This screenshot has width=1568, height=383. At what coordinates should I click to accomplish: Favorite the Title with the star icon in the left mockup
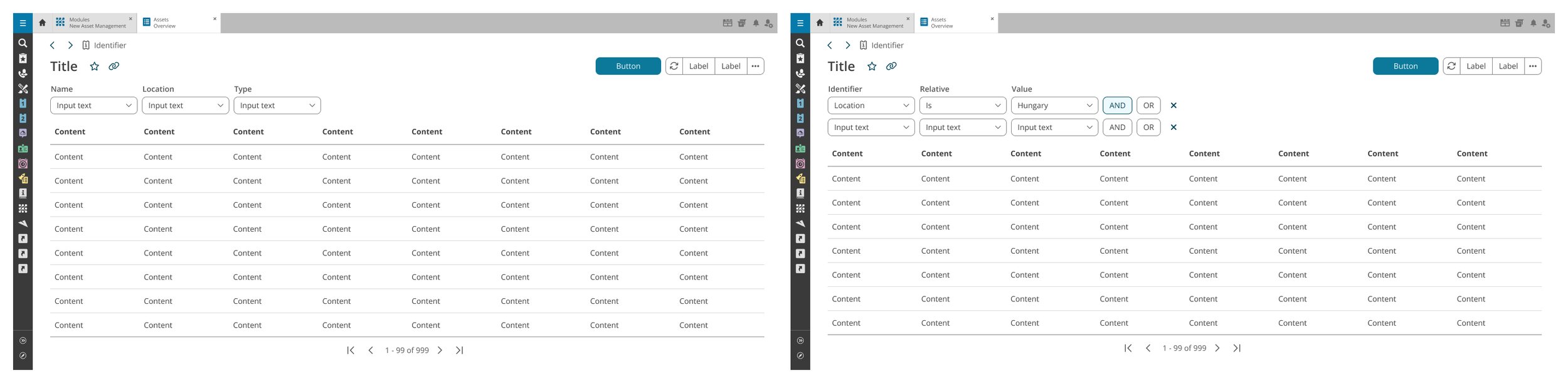tap(95, 66)
